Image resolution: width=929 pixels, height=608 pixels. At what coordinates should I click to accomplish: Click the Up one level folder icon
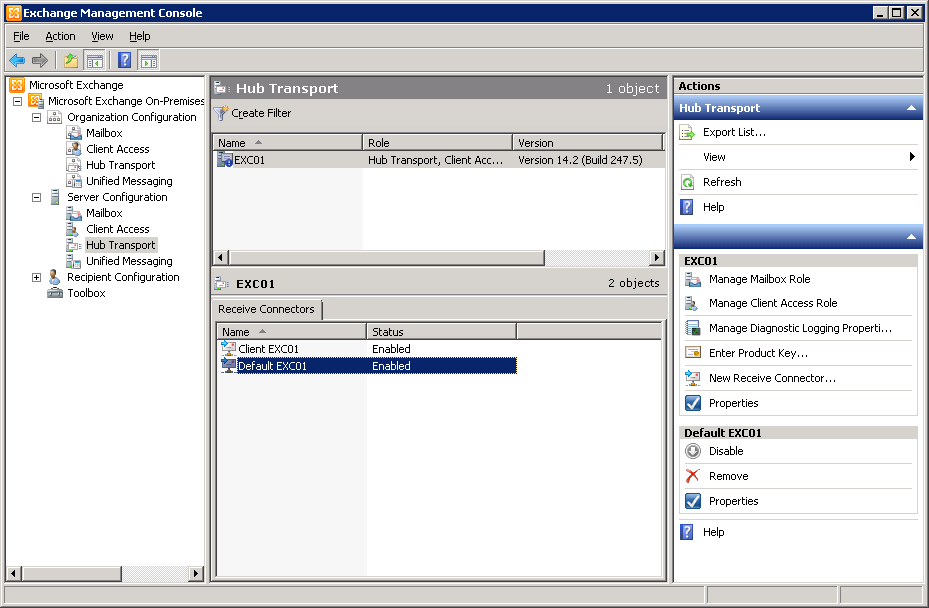click(x=71, y=60)
